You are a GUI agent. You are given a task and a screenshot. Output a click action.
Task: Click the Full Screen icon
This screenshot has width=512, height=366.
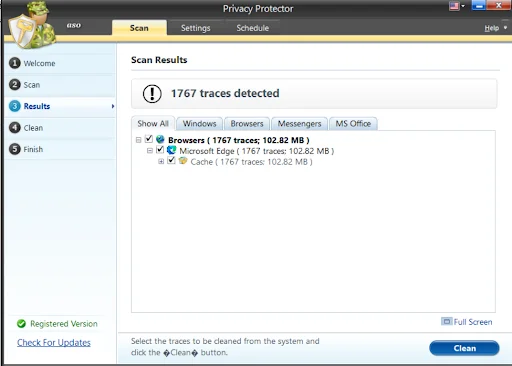pyautogui.click(x=447, y=321)
